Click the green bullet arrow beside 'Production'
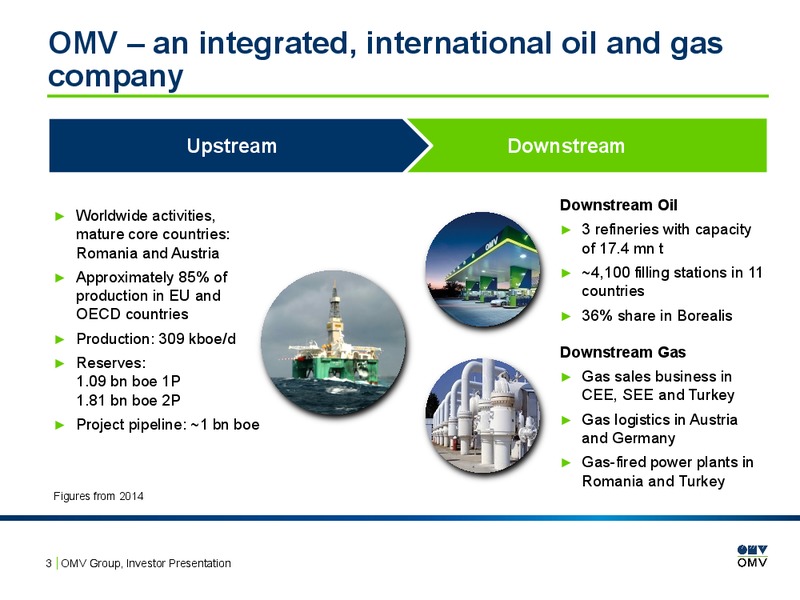This screenshot has width=800, height=600. tap(60, 339)
